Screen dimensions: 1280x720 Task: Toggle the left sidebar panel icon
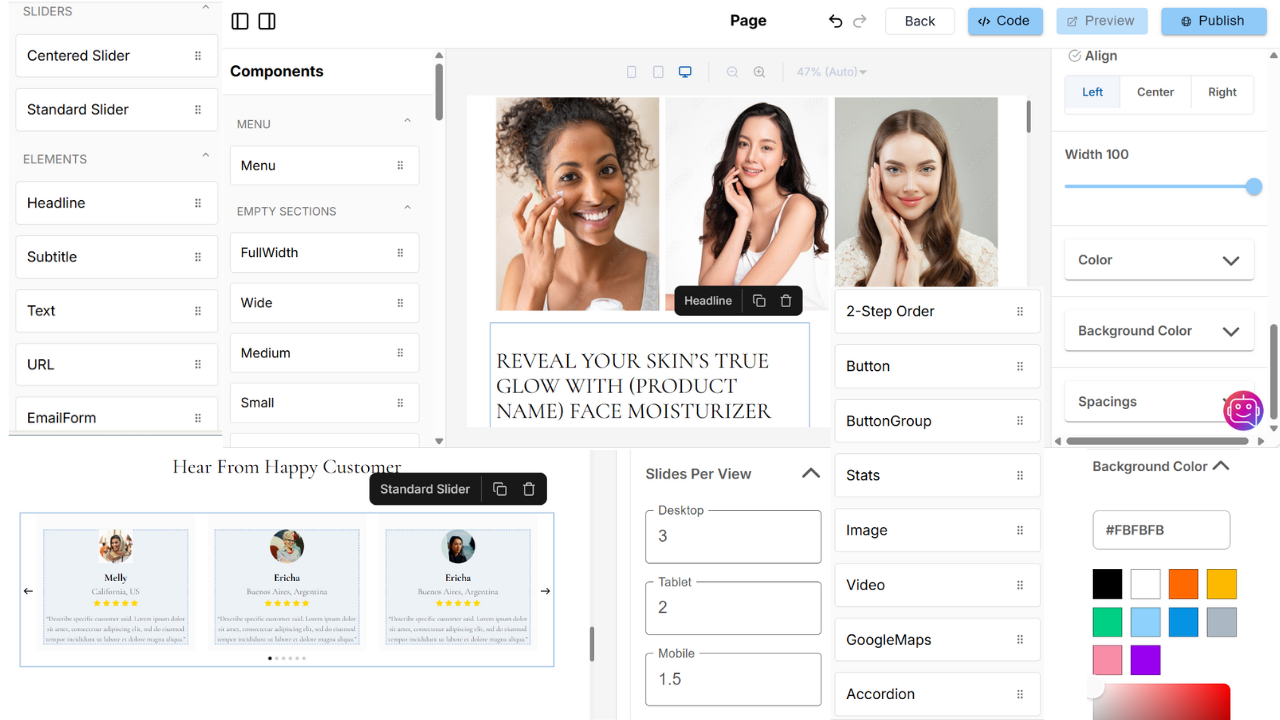coord(240,20)
